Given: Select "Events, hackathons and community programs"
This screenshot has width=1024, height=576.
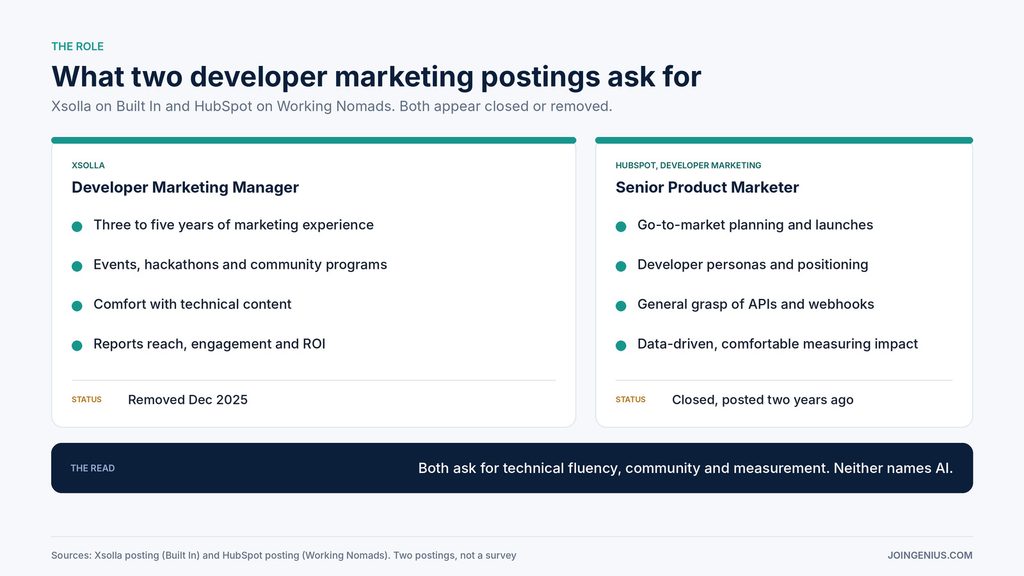Looking at the screenshot, I should tap(240, 264).
